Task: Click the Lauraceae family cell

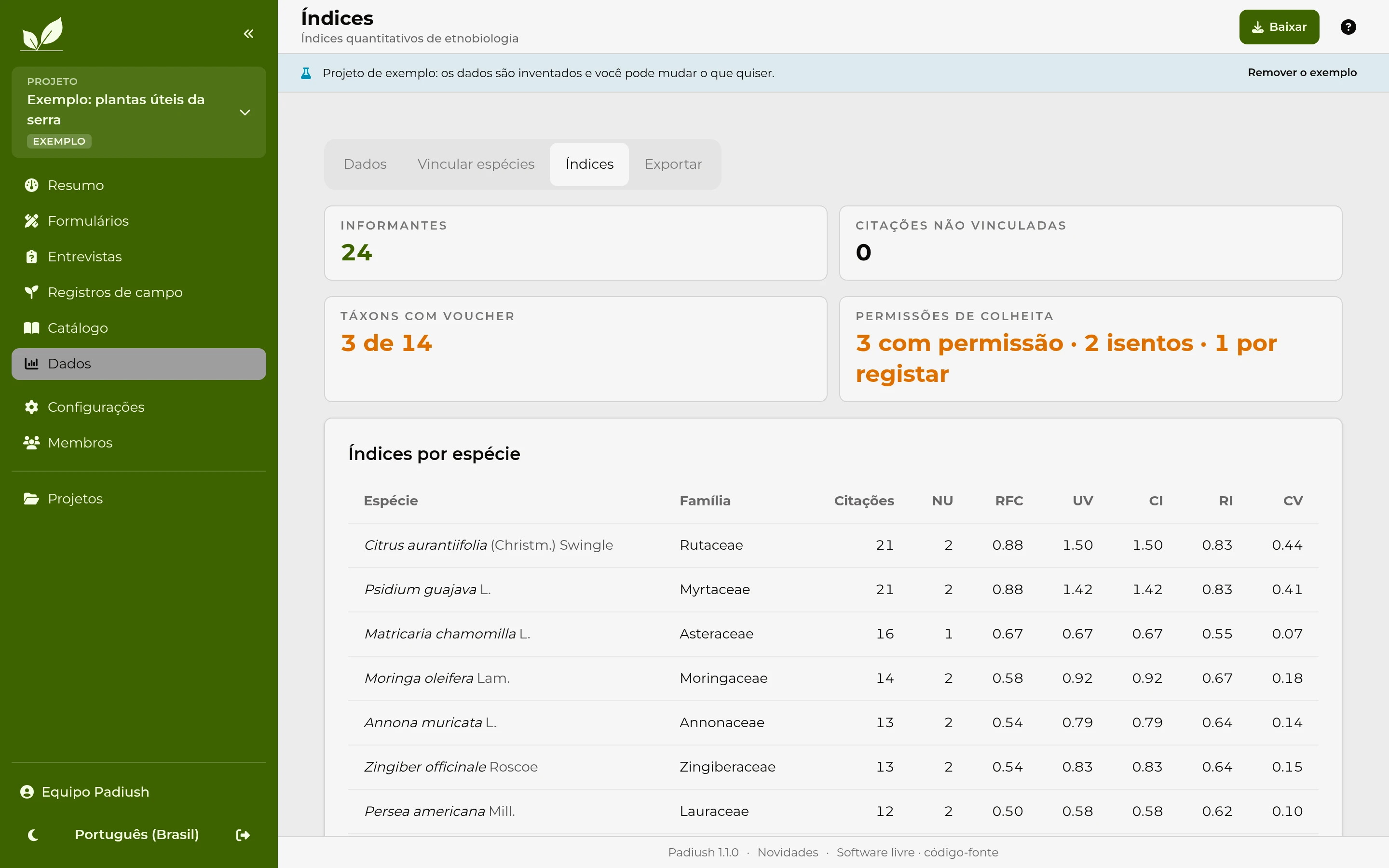Action: tap(714, 811)
